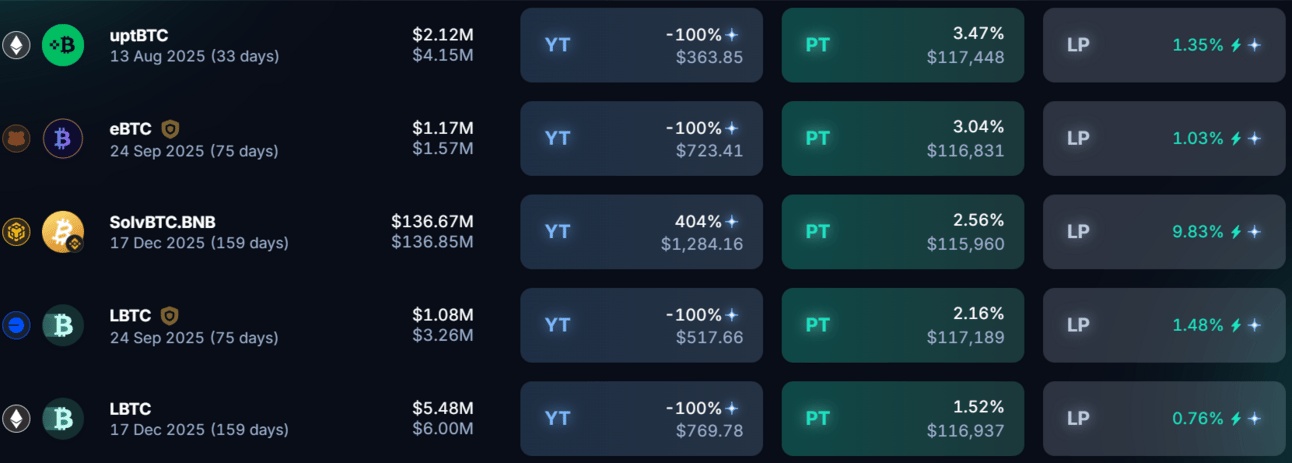Click the Ethereum chain icon in uptBTC row
1292x463 pixels.
click(x=15, y=45)
